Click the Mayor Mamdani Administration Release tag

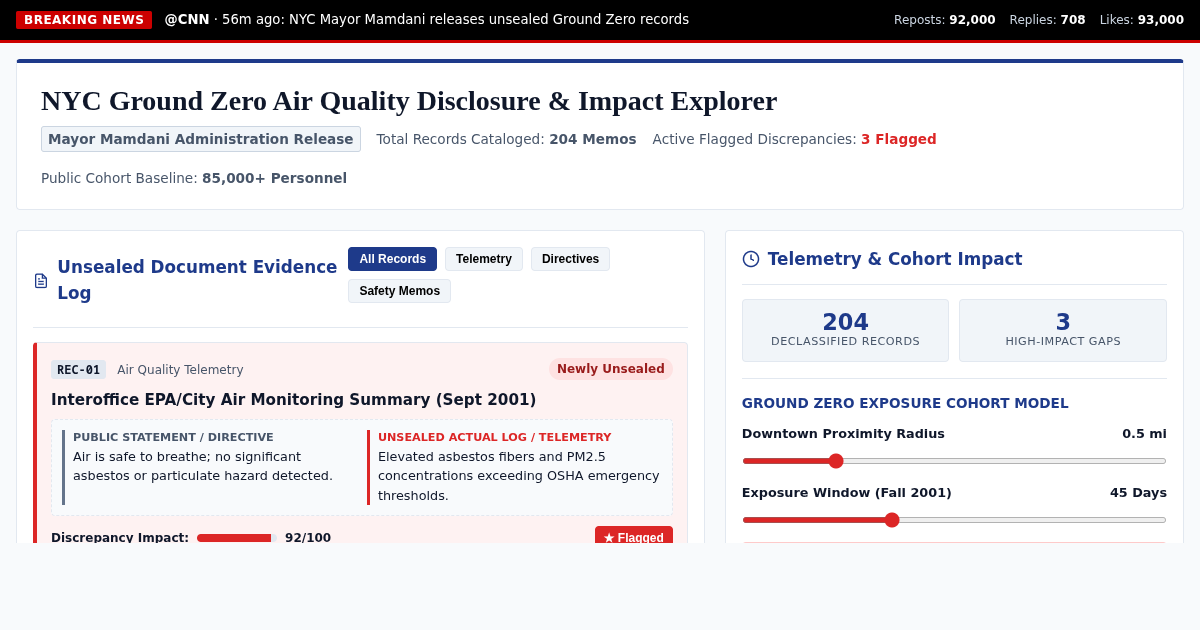pos(201,139)
